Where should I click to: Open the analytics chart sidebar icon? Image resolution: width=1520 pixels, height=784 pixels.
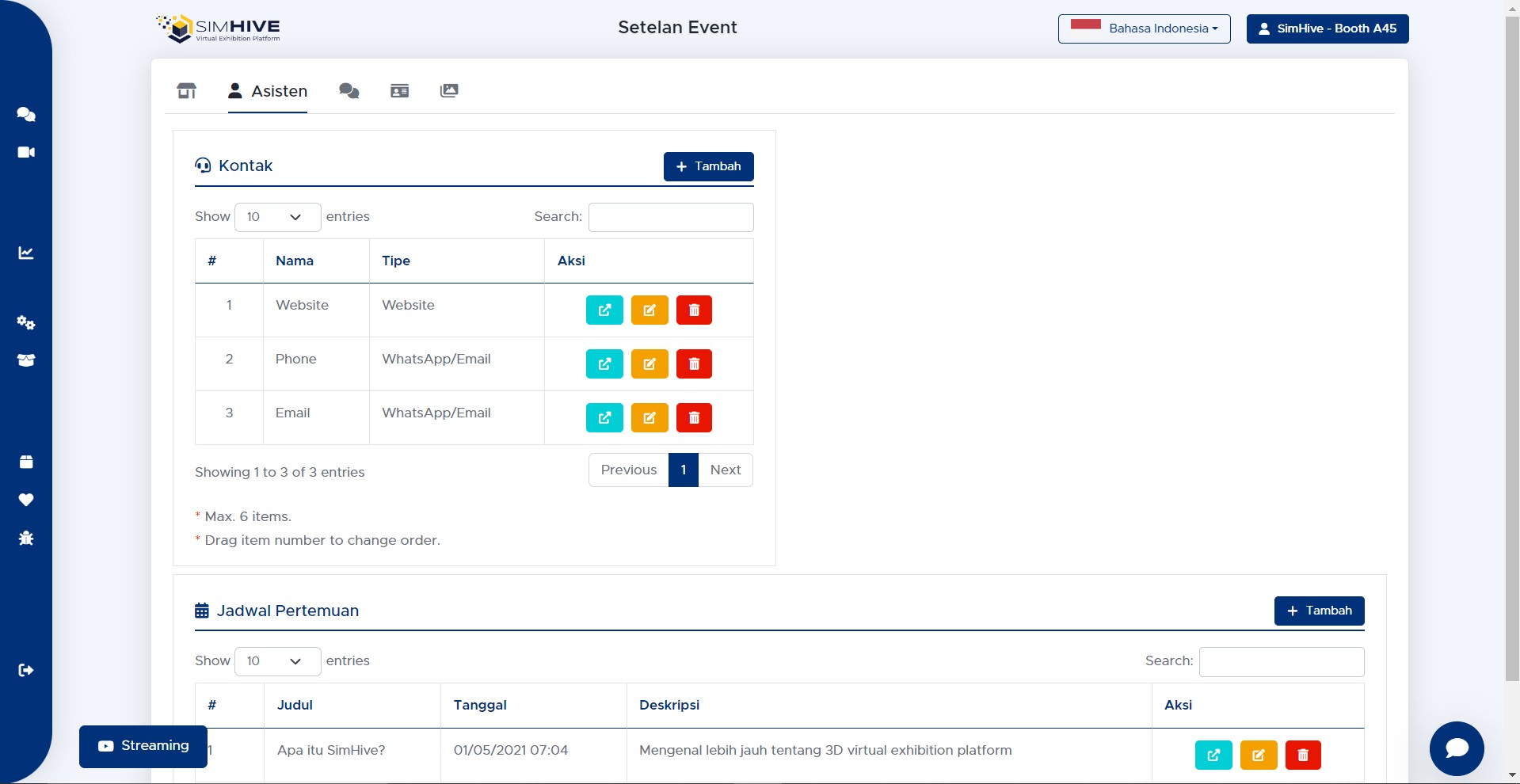click(x=26, y=253)
